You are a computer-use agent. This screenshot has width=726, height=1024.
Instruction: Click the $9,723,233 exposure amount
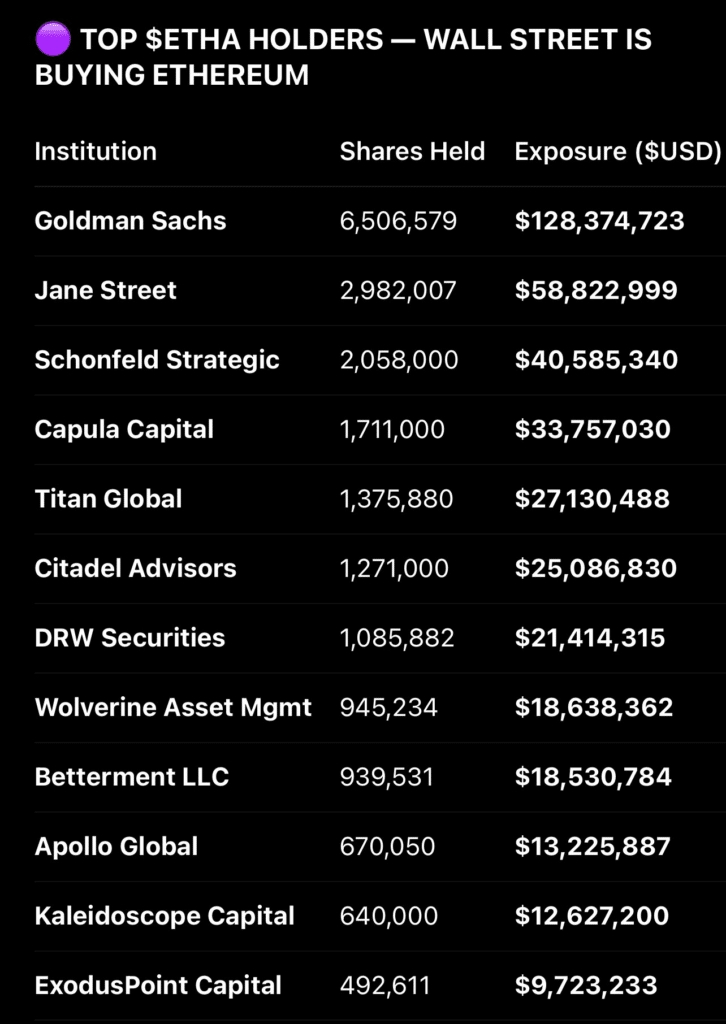pyautogui.click(x=586, y=986)
